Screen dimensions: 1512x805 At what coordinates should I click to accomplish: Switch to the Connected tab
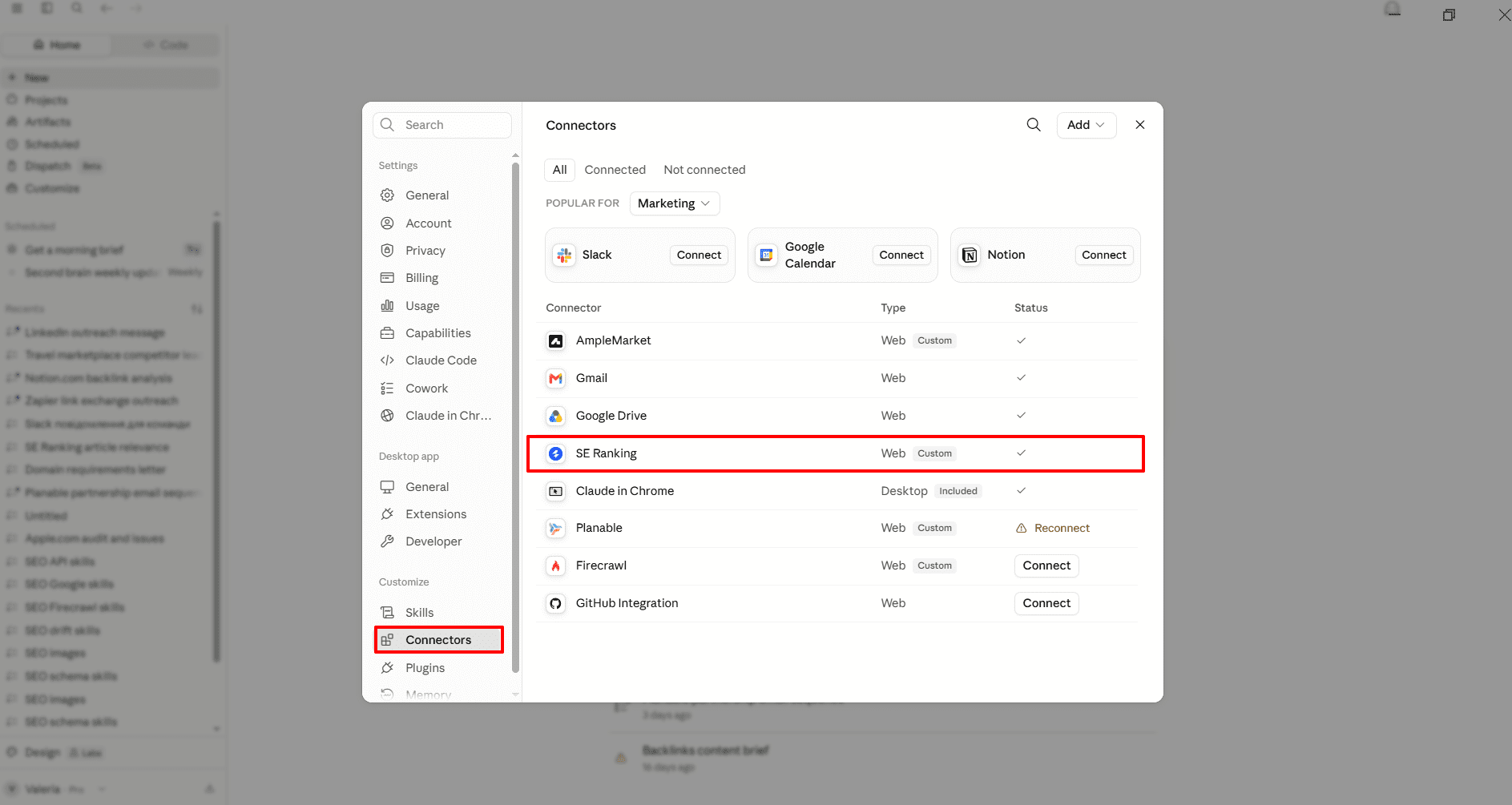pyautogui.click(x=615, y=170)
